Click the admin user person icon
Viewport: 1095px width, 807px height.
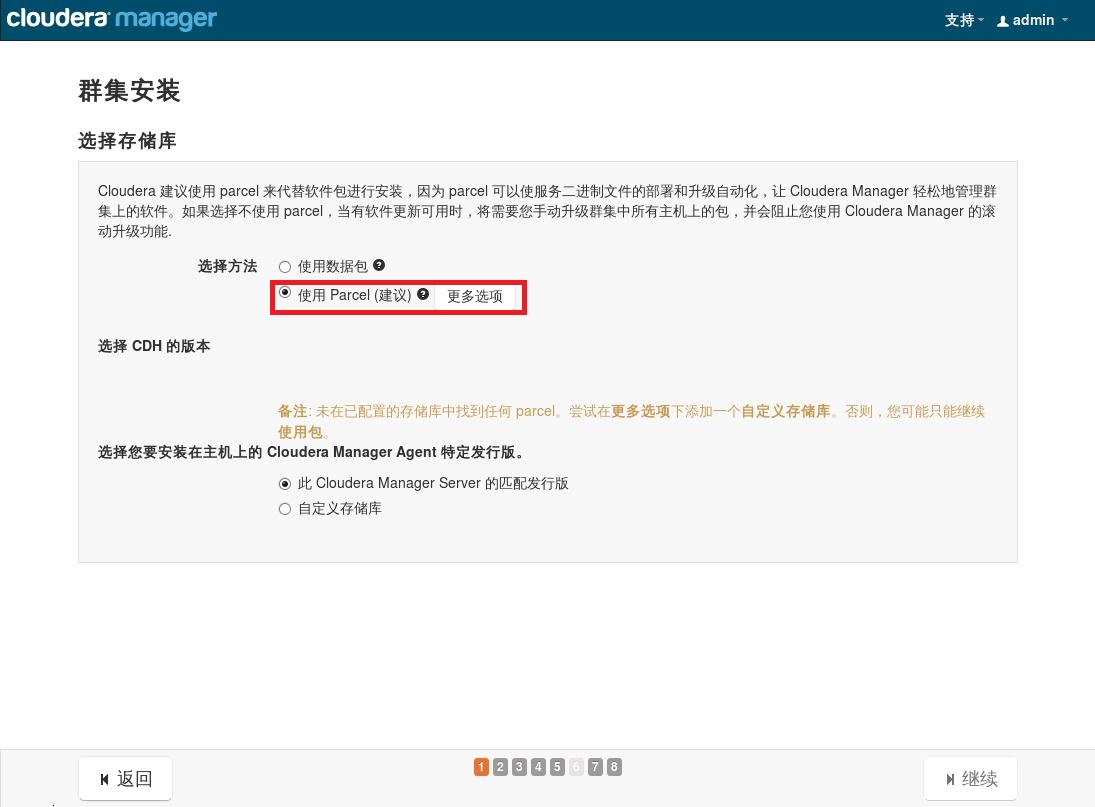click(1003, 21)
